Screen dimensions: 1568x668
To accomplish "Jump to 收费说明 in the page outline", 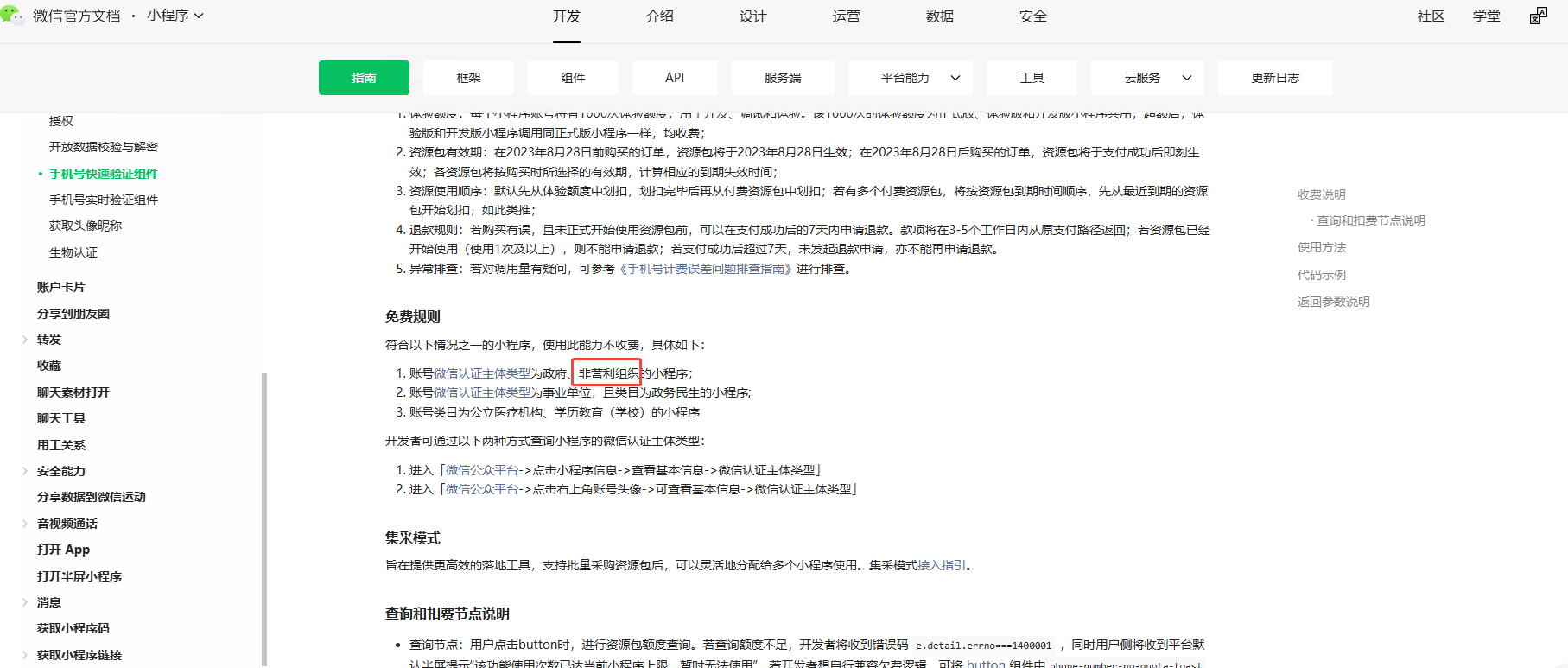I will [1322, 194].
